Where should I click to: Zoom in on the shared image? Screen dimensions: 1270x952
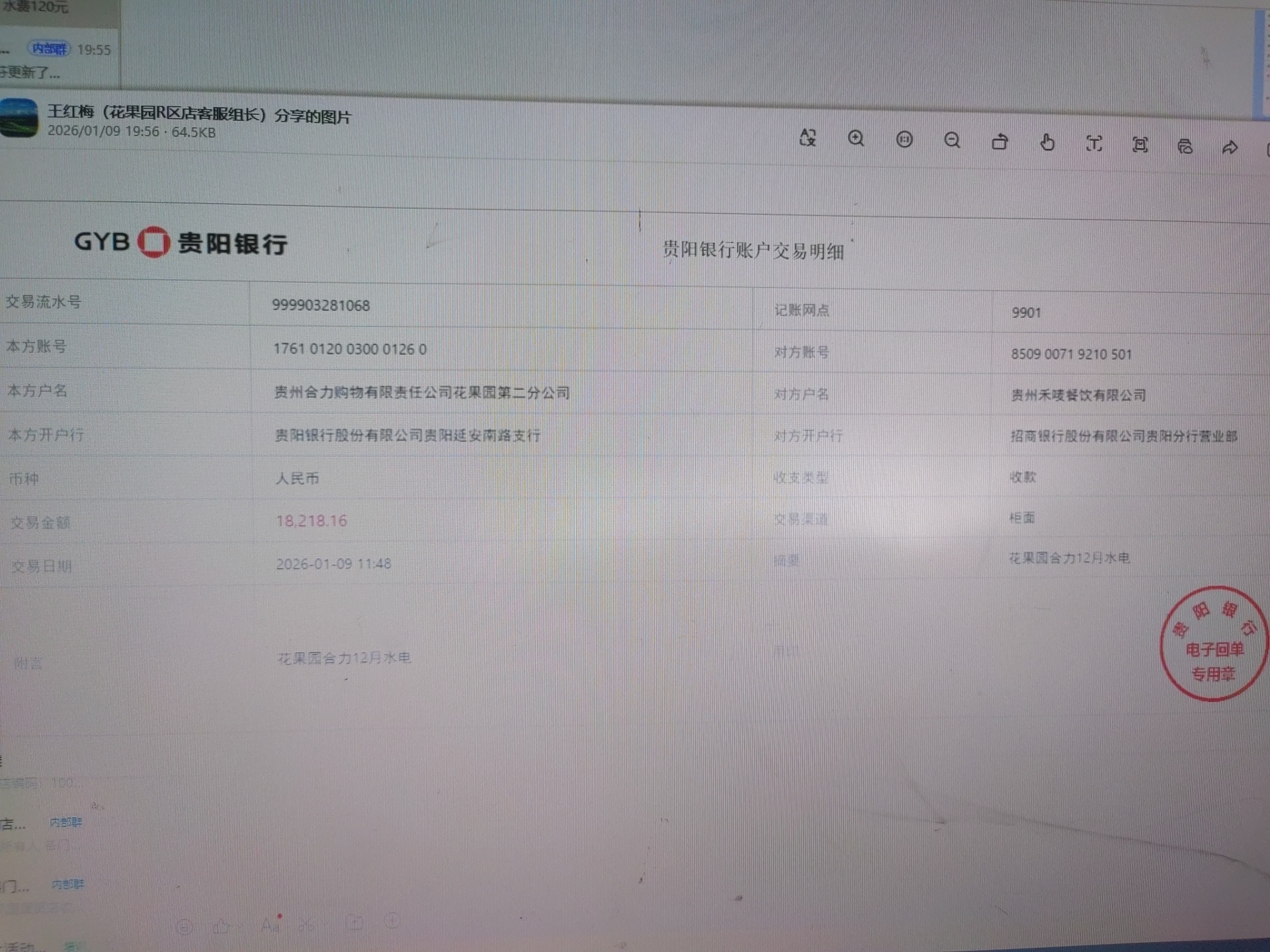tap(856, 139)
